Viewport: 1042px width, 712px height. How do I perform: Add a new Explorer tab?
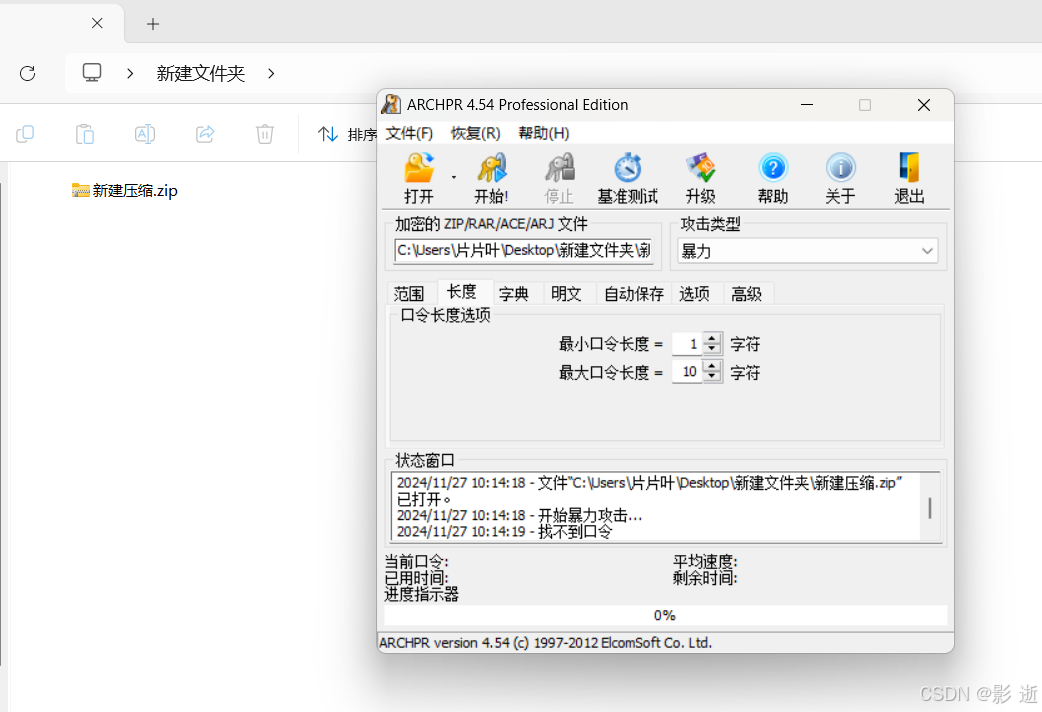pyautogui.click(x=153, y=24)
